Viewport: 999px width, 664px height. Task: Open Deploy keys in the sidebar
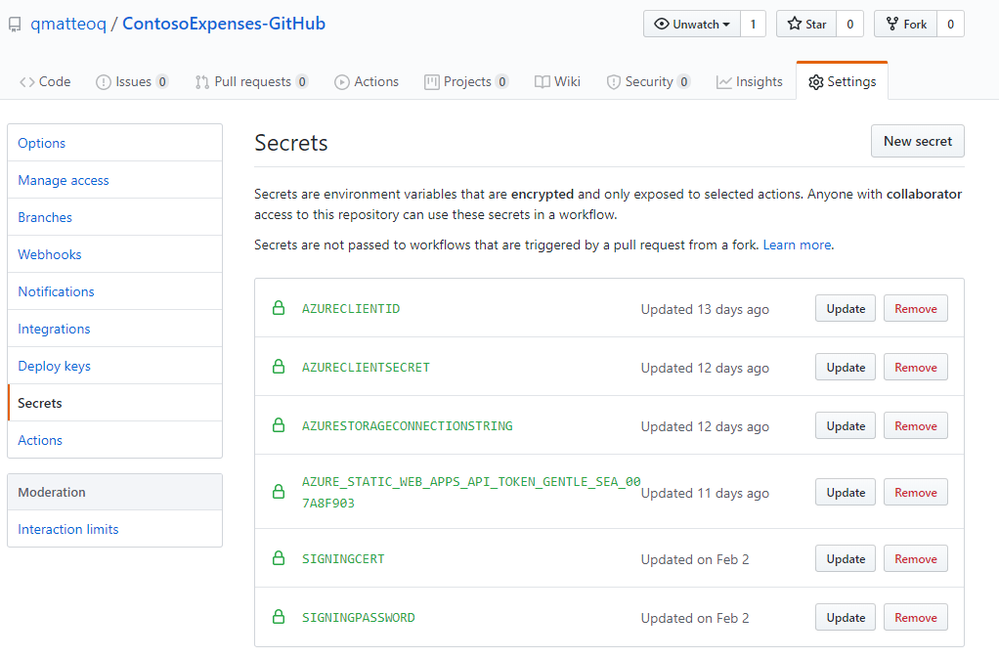point(115,366)
